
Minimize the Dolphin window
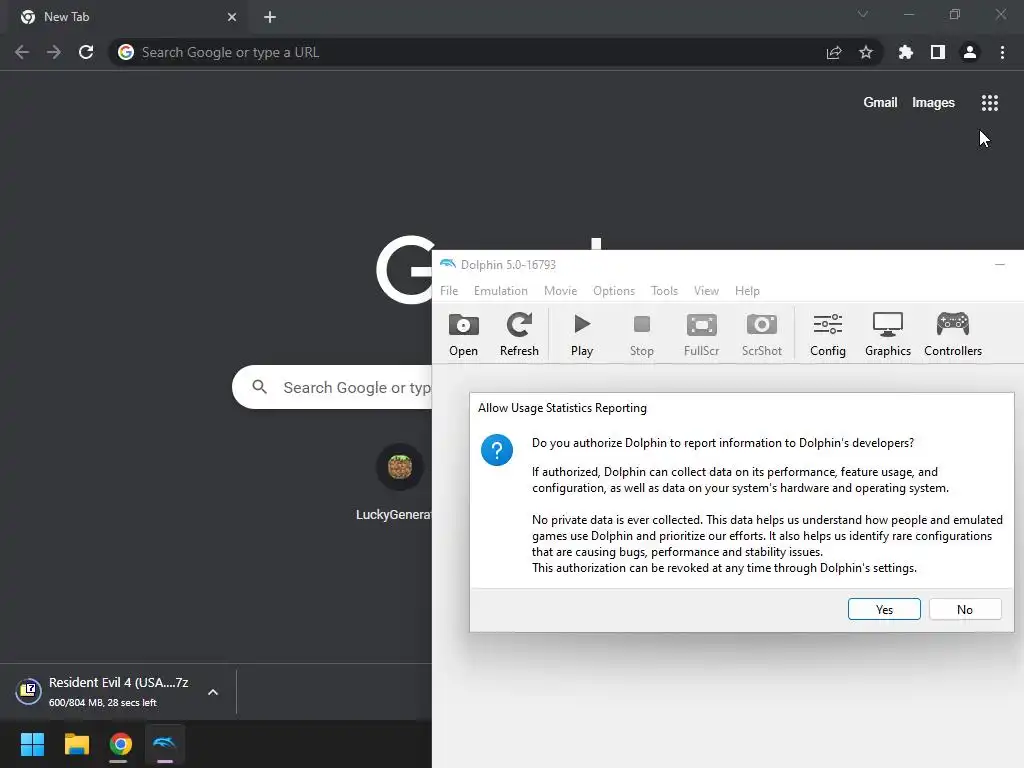(x=999, y=264)
